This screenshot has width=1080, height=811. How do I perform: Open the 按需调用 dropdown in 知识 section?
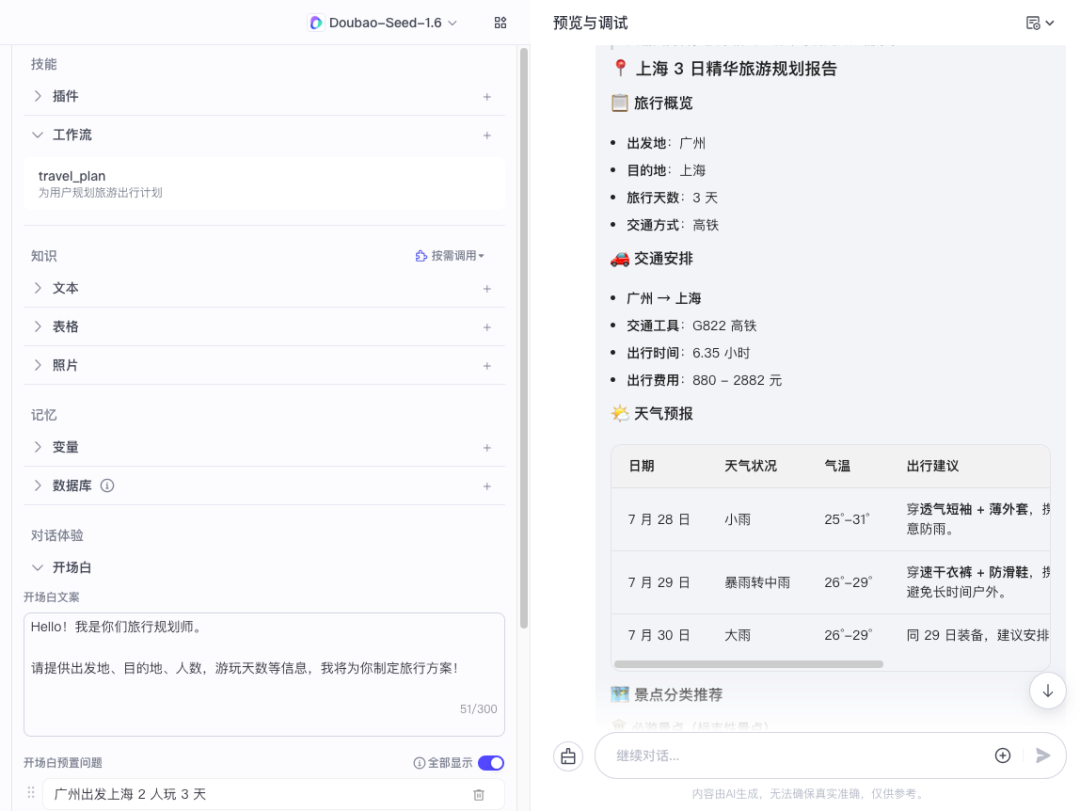(450, 255)
